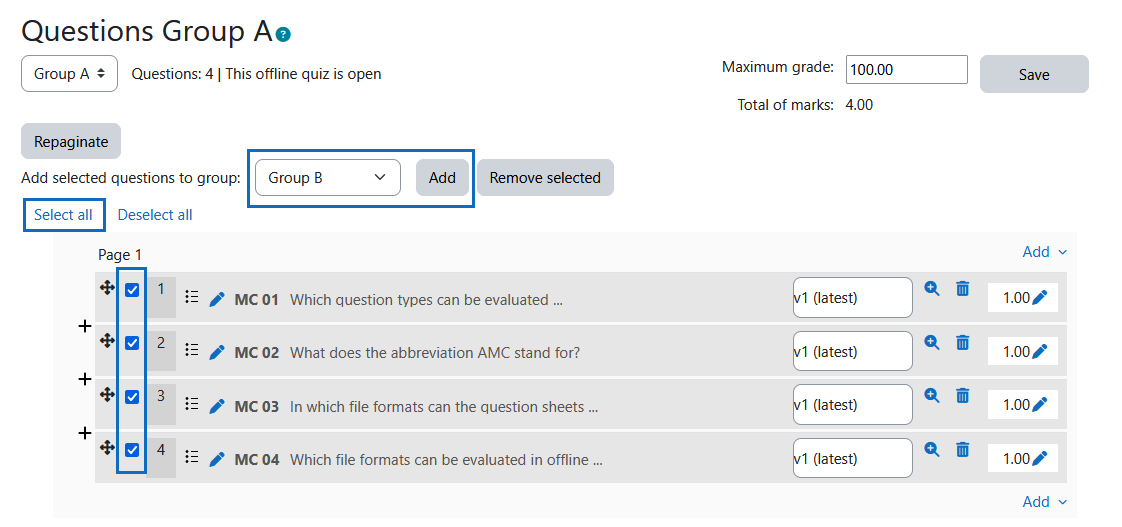The height and width of the screenshot is (527, 1122).
Task: Click the multiple choice type icon for MC 04
Action: pos(191,456)
